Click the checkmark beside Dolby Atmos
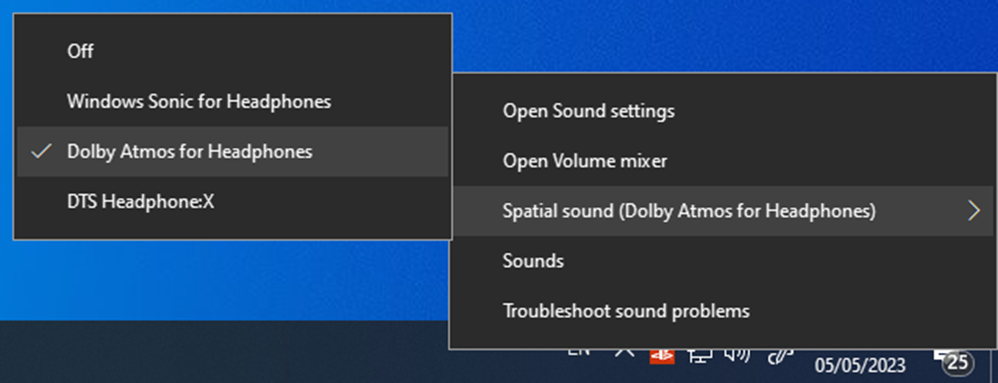This screenshot has width=998, height=383. (x=41, y=151)
